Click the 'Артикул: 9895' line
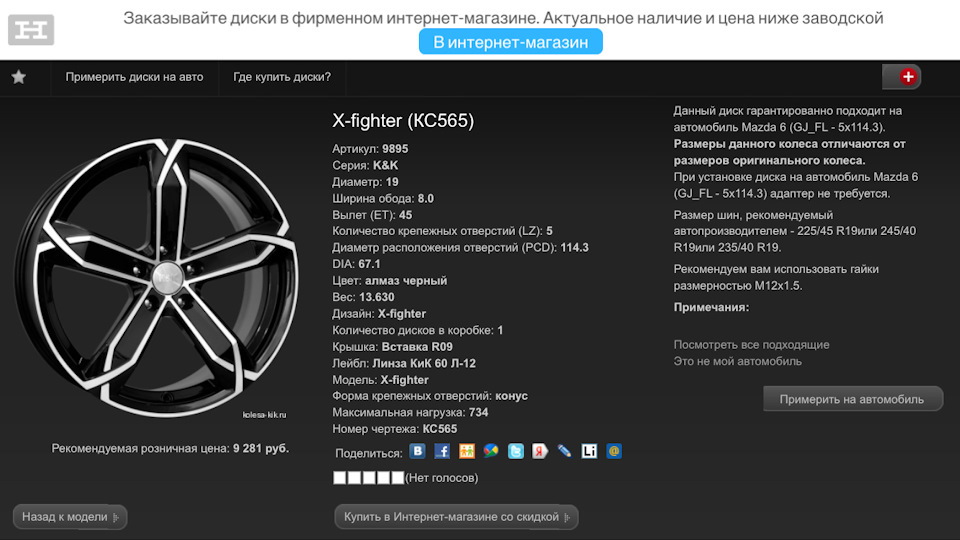 [x=370, y=149]
